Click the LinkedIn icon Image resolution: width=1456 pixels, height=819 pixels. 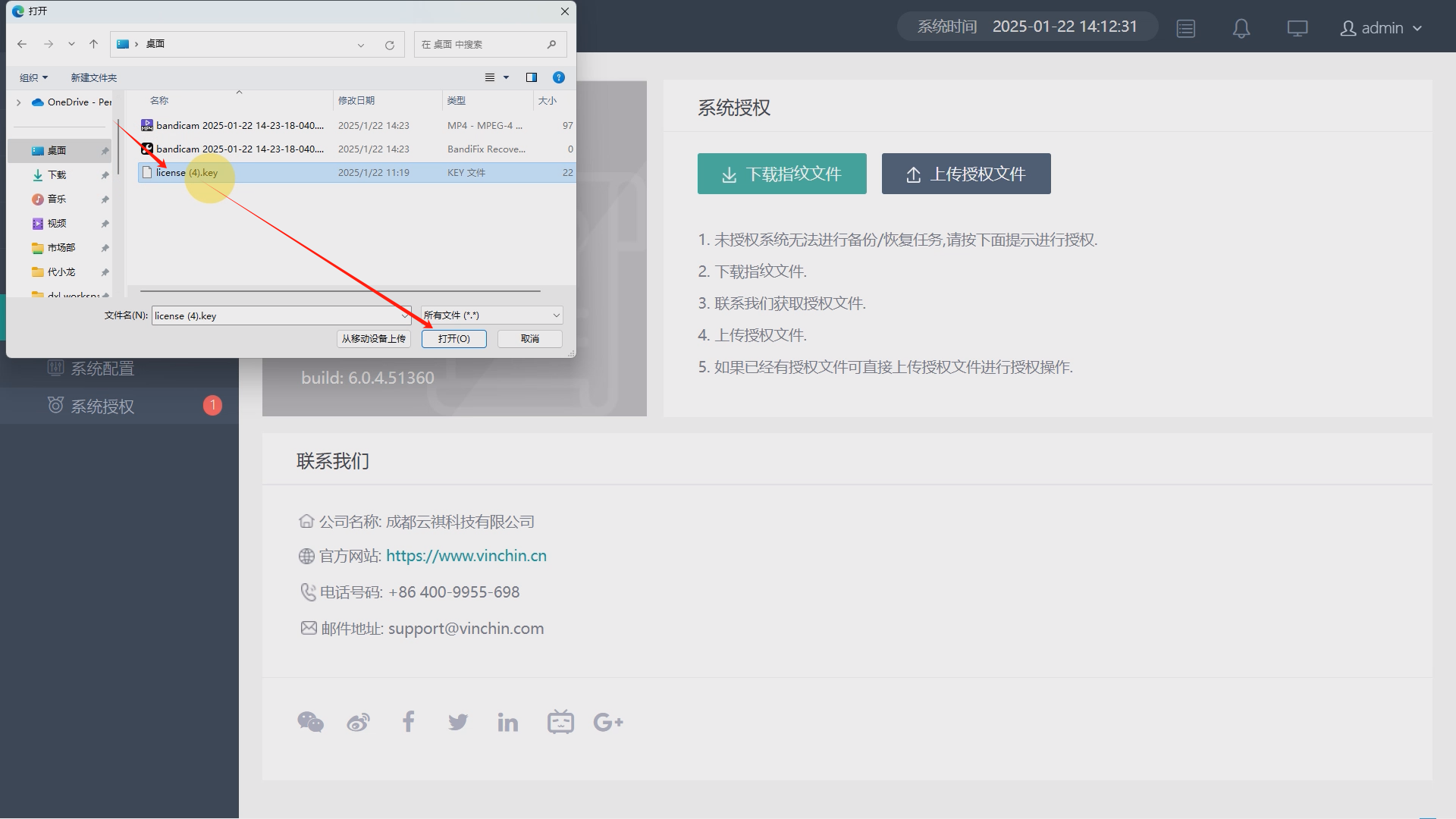coord(507,722)
